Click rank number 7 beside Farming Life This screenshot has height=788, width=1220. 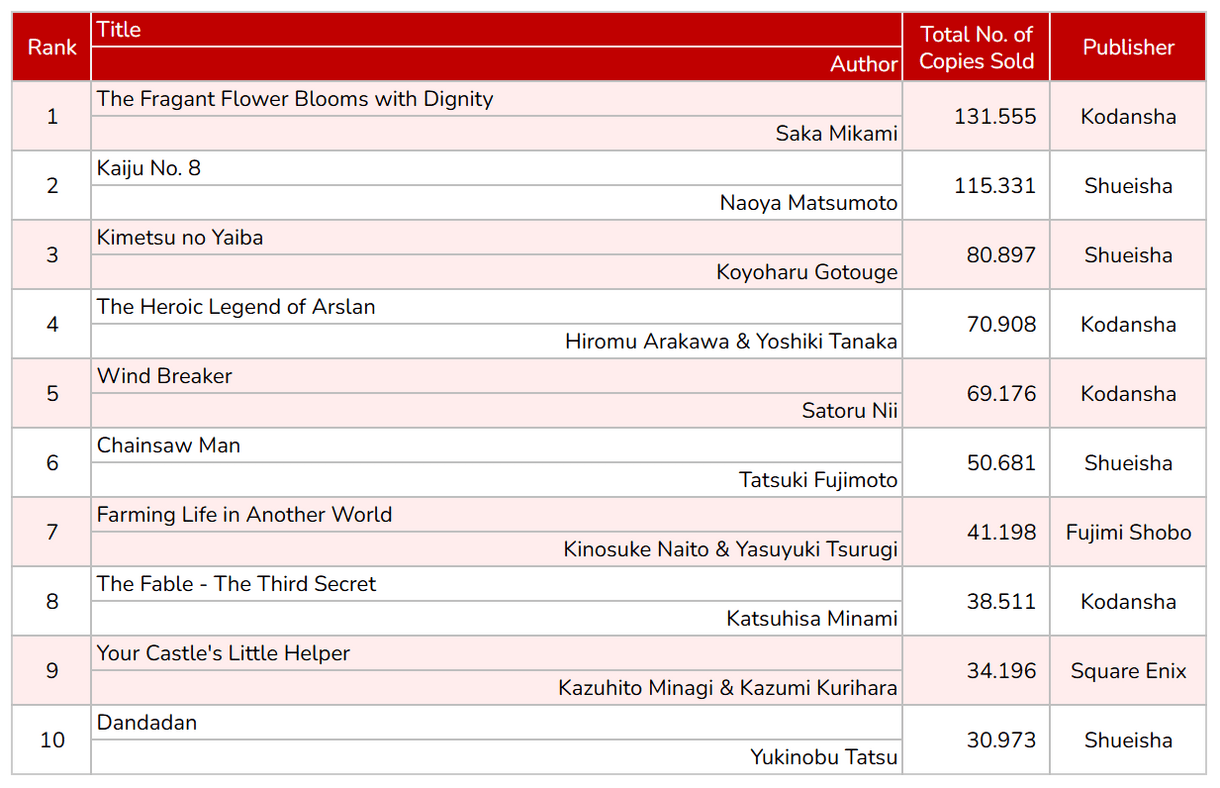click(x=52, y=532)
